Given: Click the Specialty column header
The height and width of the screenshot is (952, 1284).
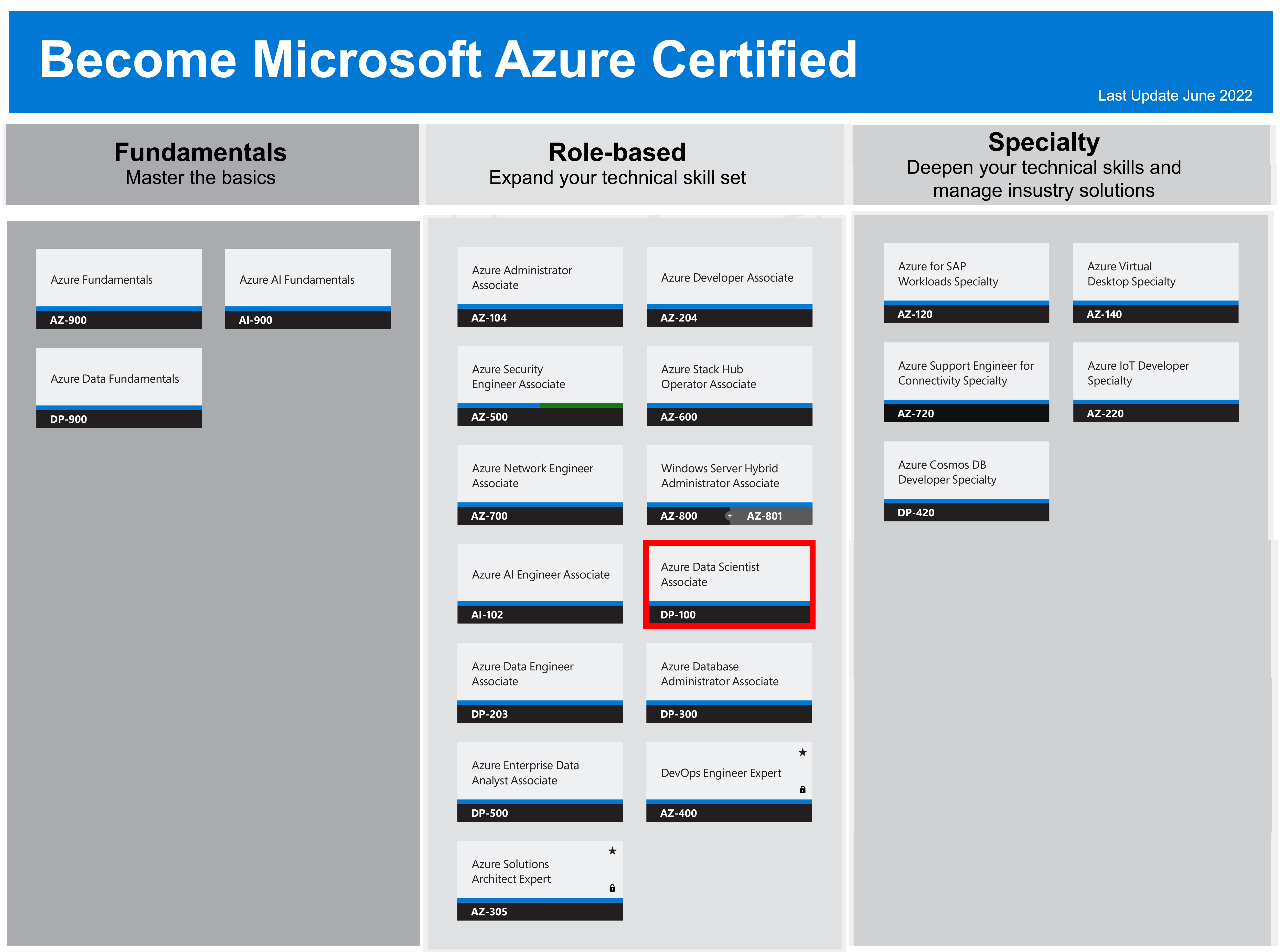Looking at the screenshot, I should pyautogui.click(x=1062, y=165).
